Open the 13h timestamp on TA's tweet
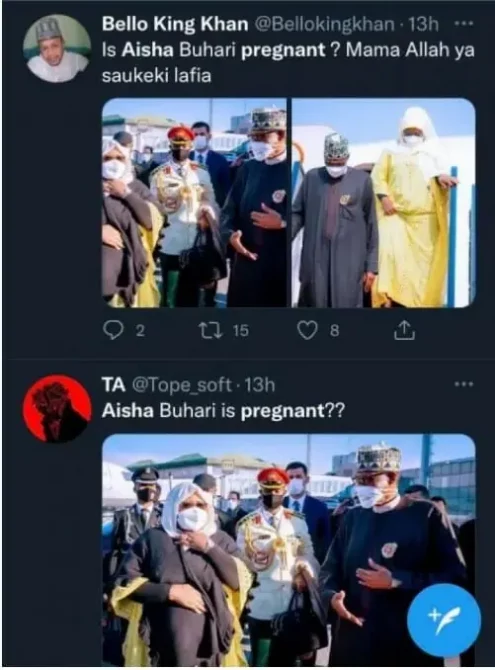 pos(259,385)
